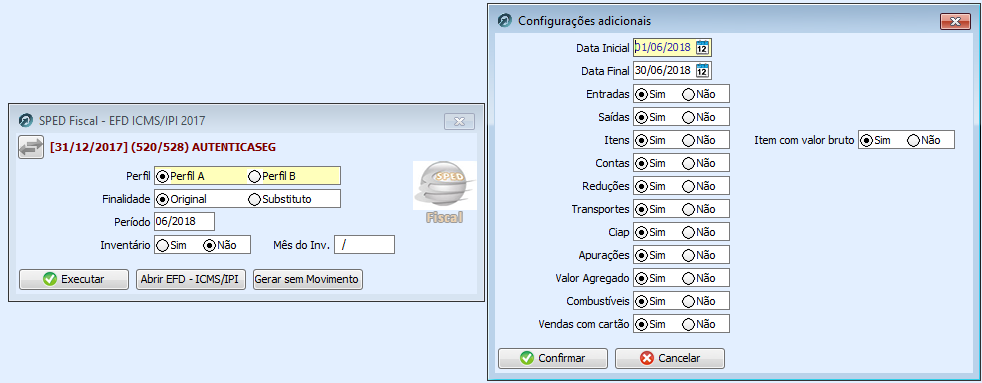This screenshot has height=383, width=982.
Task: Set Inventário to Sim
Action: click(172, 245)
